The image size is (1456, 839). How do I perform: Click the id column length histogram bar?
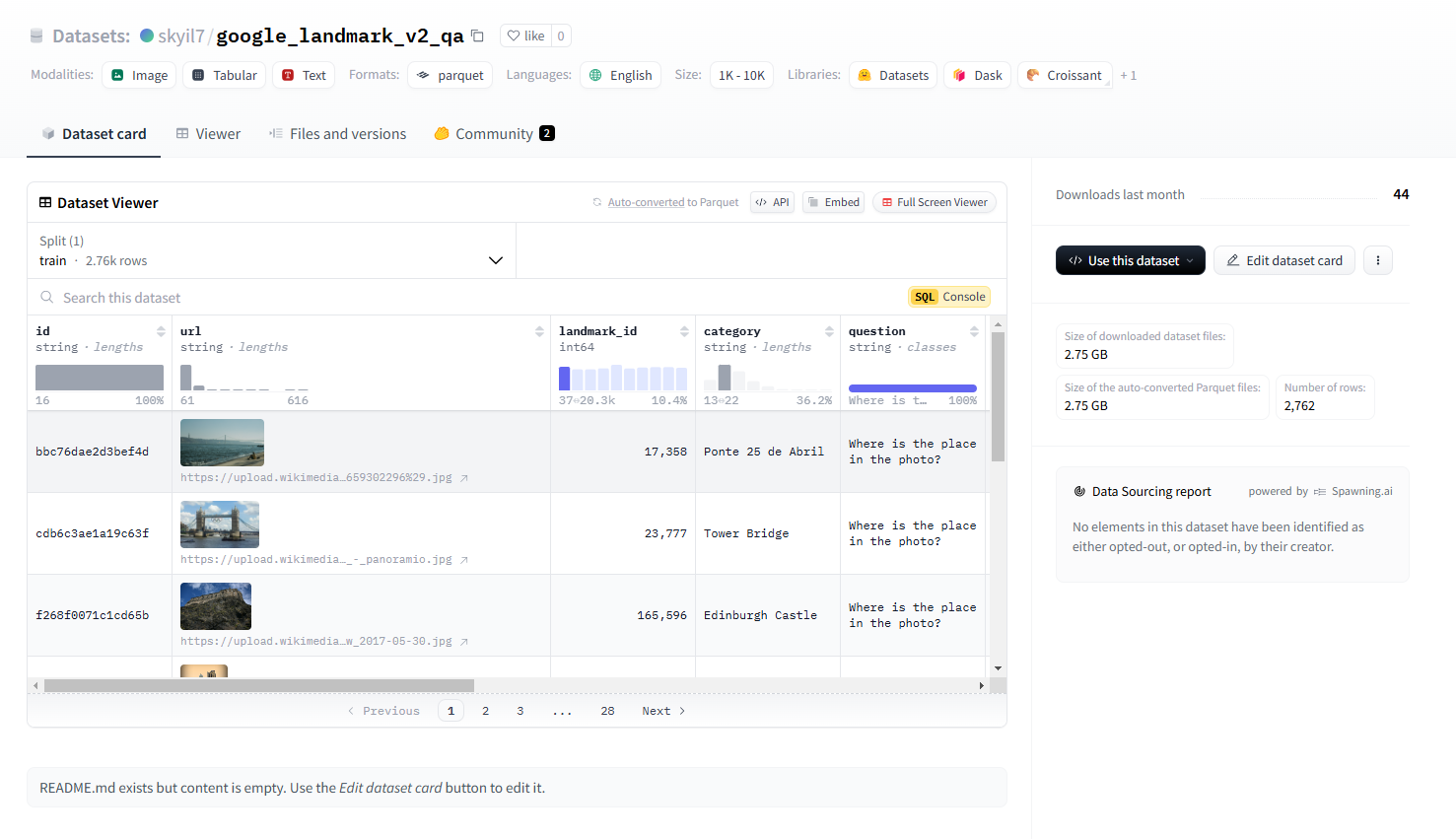[100, 378]
